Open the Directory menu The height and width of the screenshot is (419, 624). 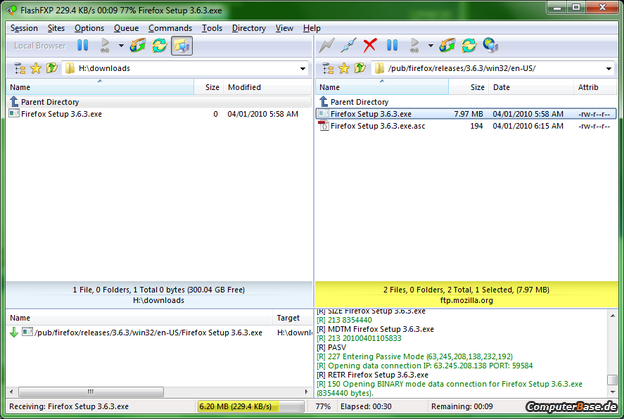coord(249,28)
